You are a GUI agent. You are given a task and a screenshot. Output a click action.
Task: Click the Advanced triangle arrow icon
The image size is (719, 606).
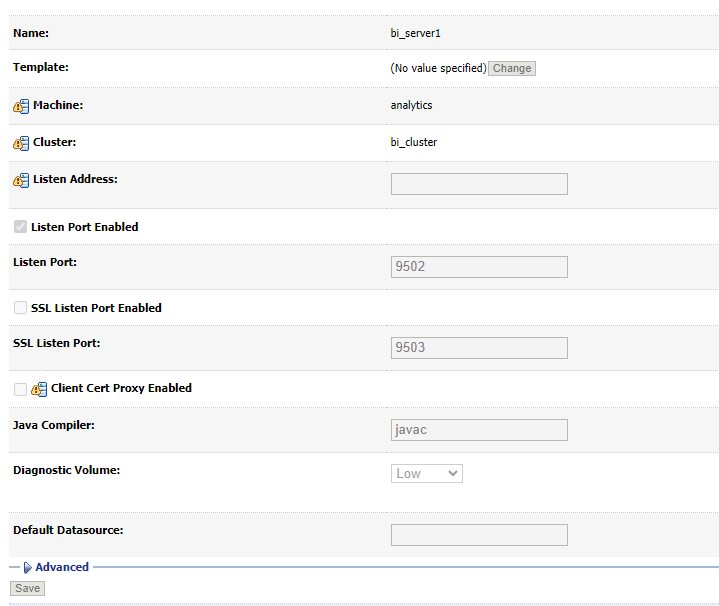click(28, 567)
